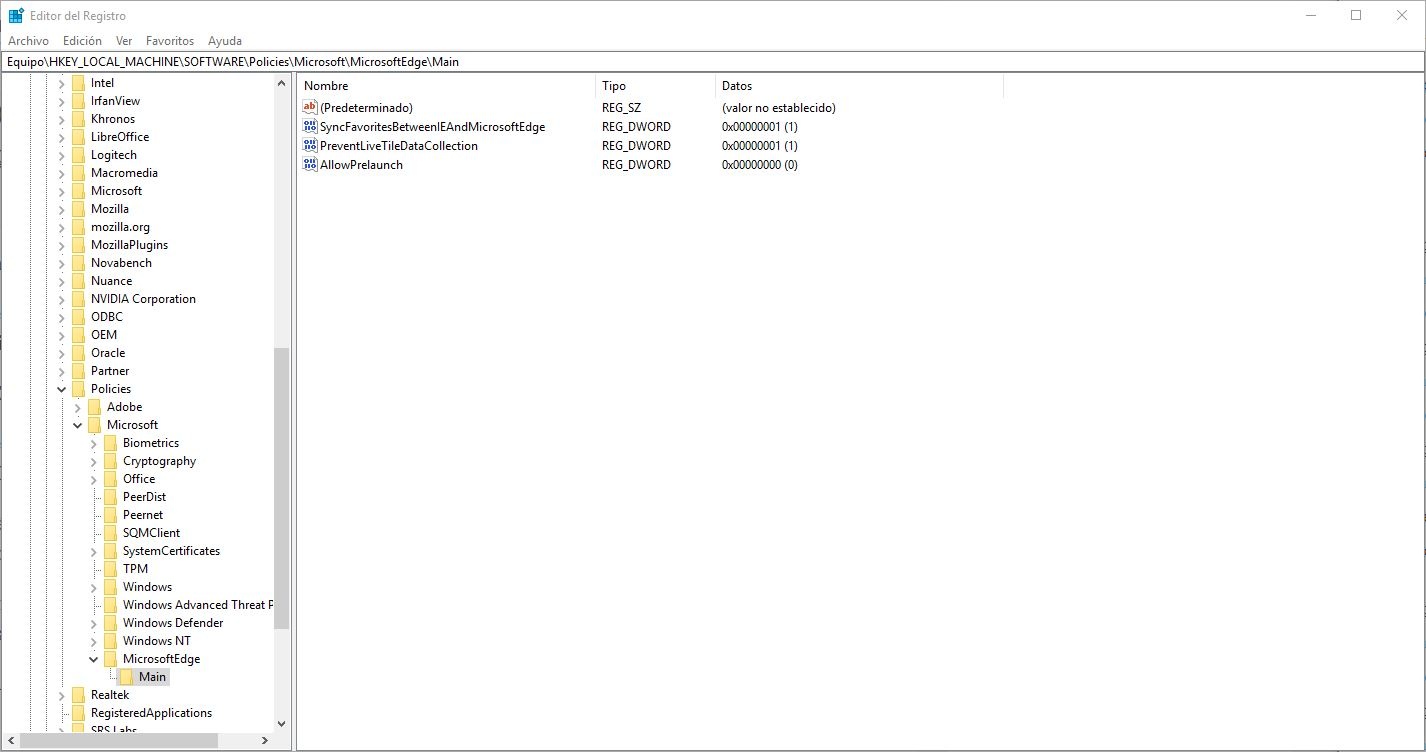1426x752 pixels.
Task: Open the Edición menu
Action: click(82, 41)
